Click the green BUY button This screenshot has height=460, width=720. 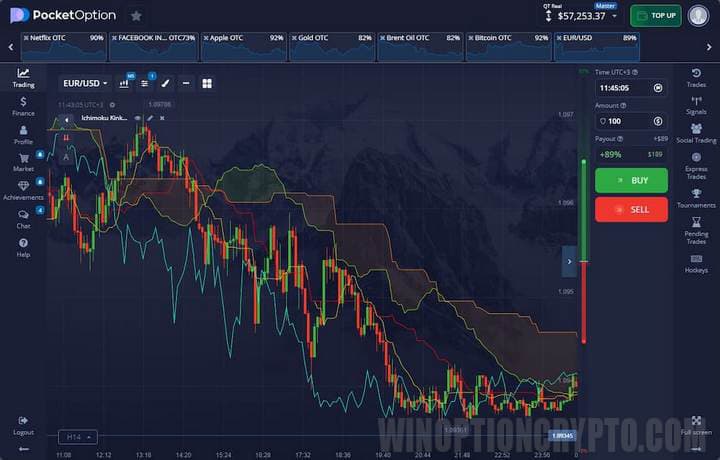631,180
